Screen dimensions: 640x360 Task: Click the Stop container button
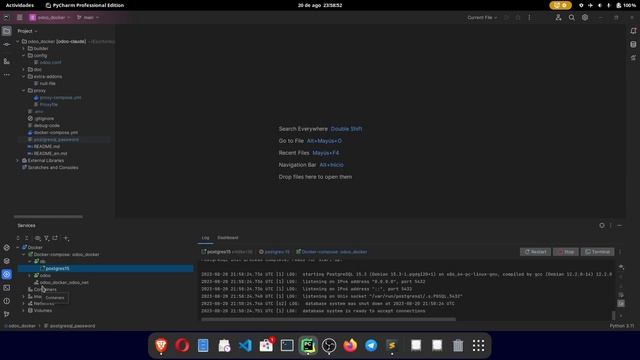[x=566, y=252]
